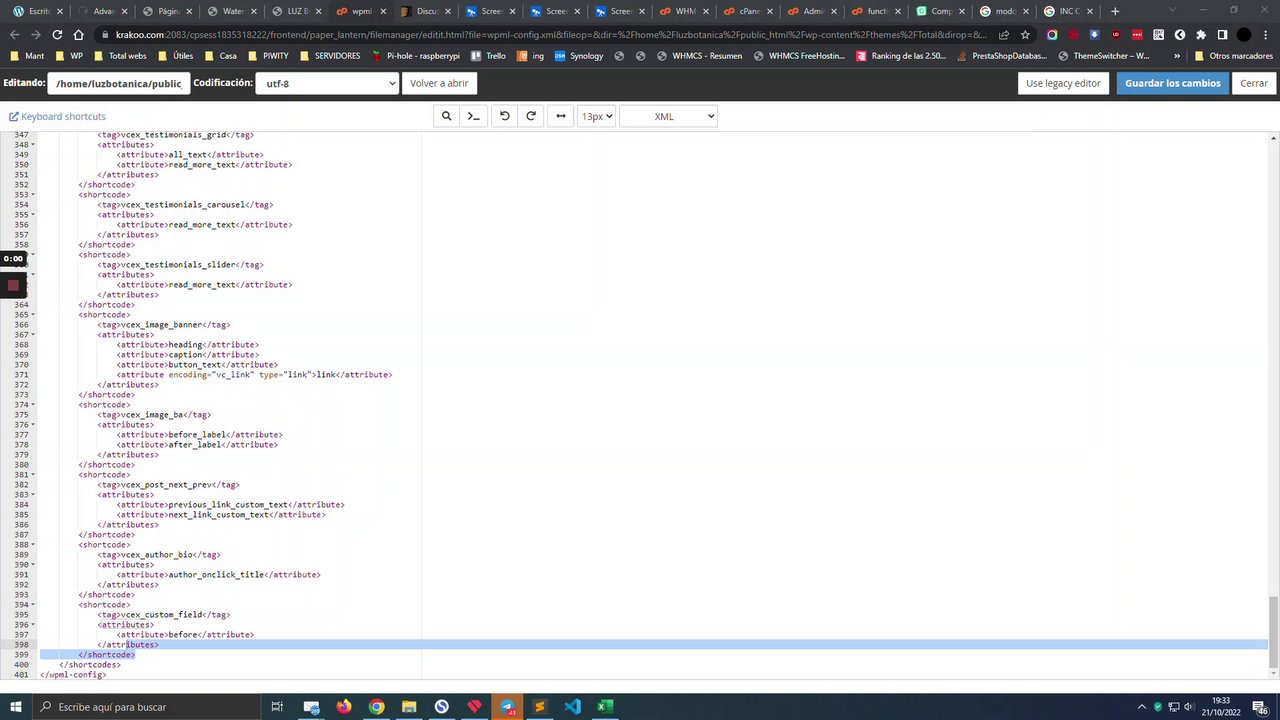Toggle line wrap with double-arrow icon
This screenshot has width=1280, height=720.
[x=561, y=116]
